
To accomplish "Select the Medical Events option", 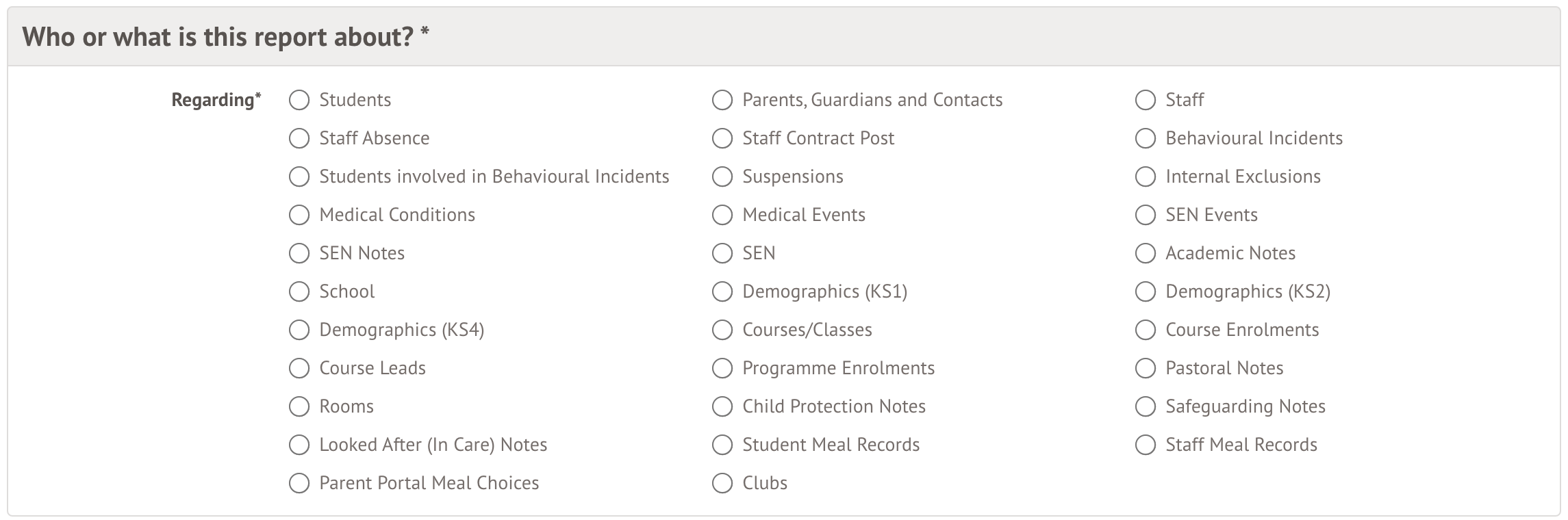I will tap(722, 216).
